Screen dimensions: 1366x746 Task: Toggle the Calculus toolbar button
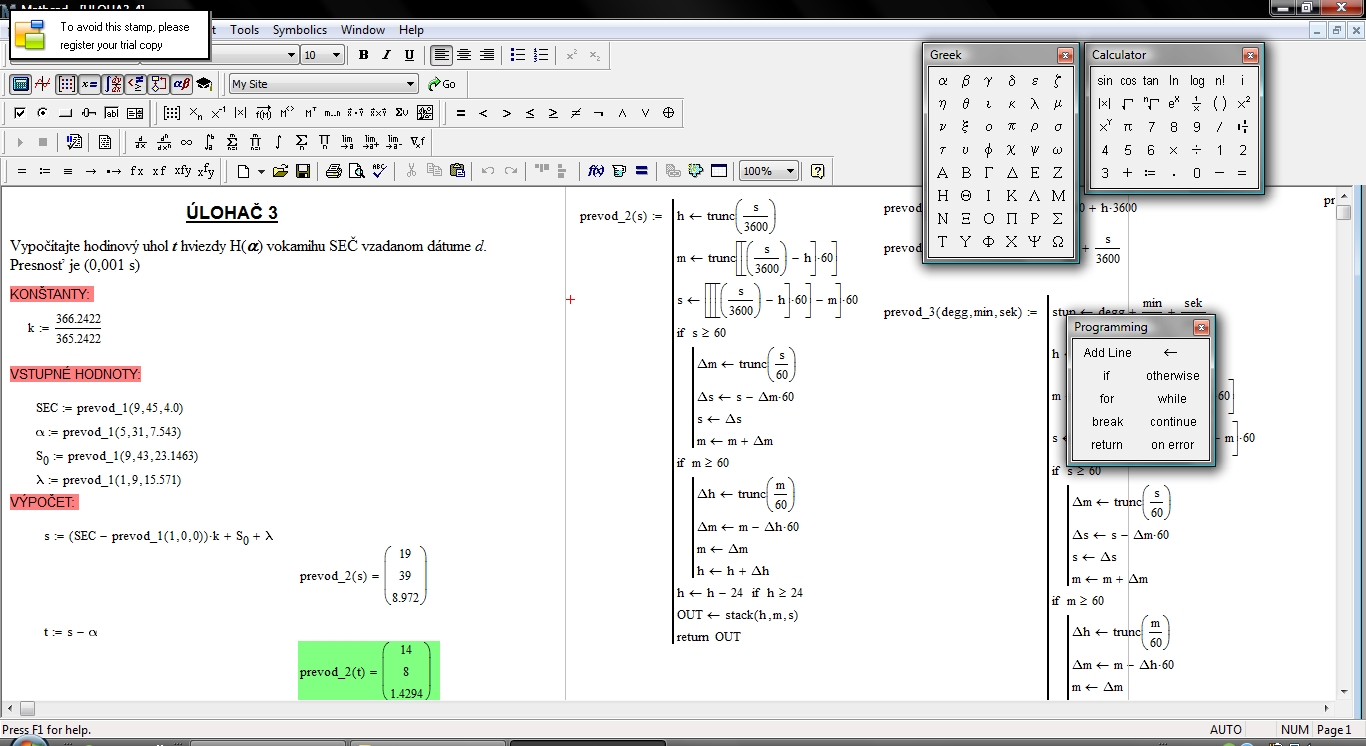(x=113, y=84)
